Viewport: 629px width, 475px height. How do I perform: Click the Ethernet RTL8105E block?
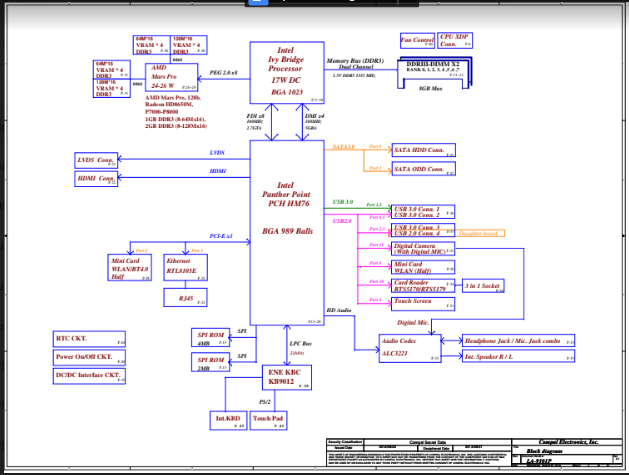click(185, 268)
